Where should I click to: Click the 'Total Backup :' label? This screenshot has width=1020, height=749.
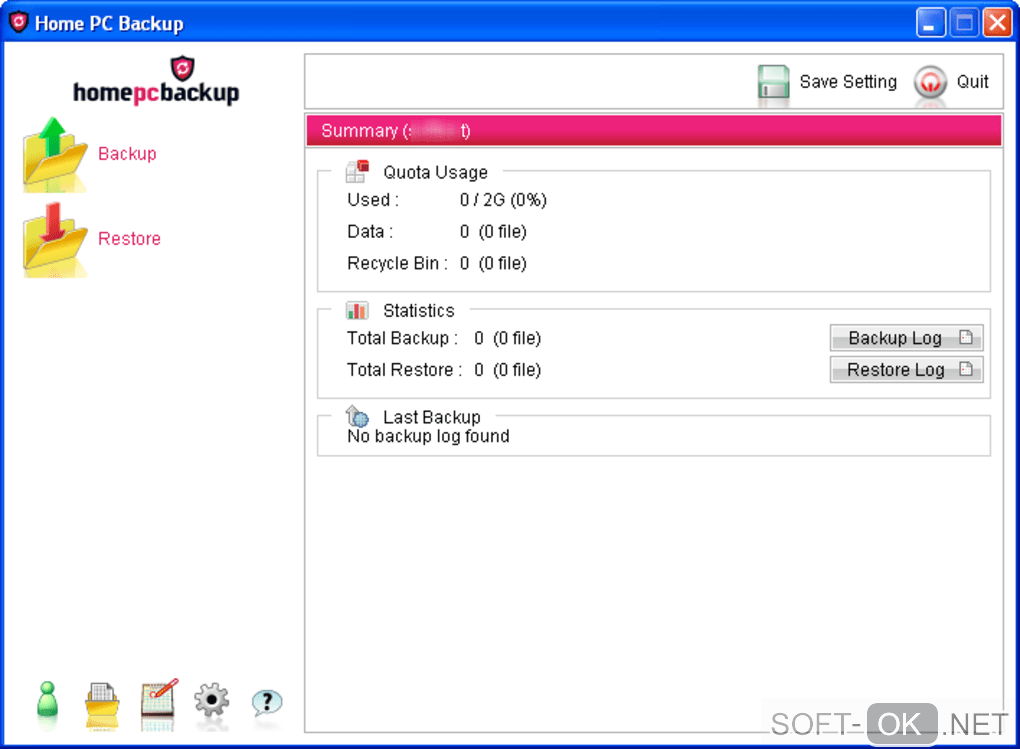point(402,338)
